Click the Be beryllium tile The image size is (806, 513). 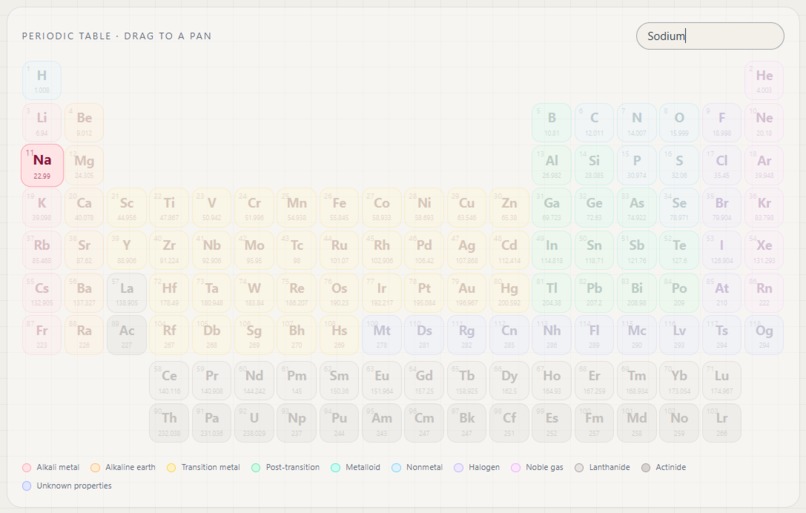click(84, 123)
